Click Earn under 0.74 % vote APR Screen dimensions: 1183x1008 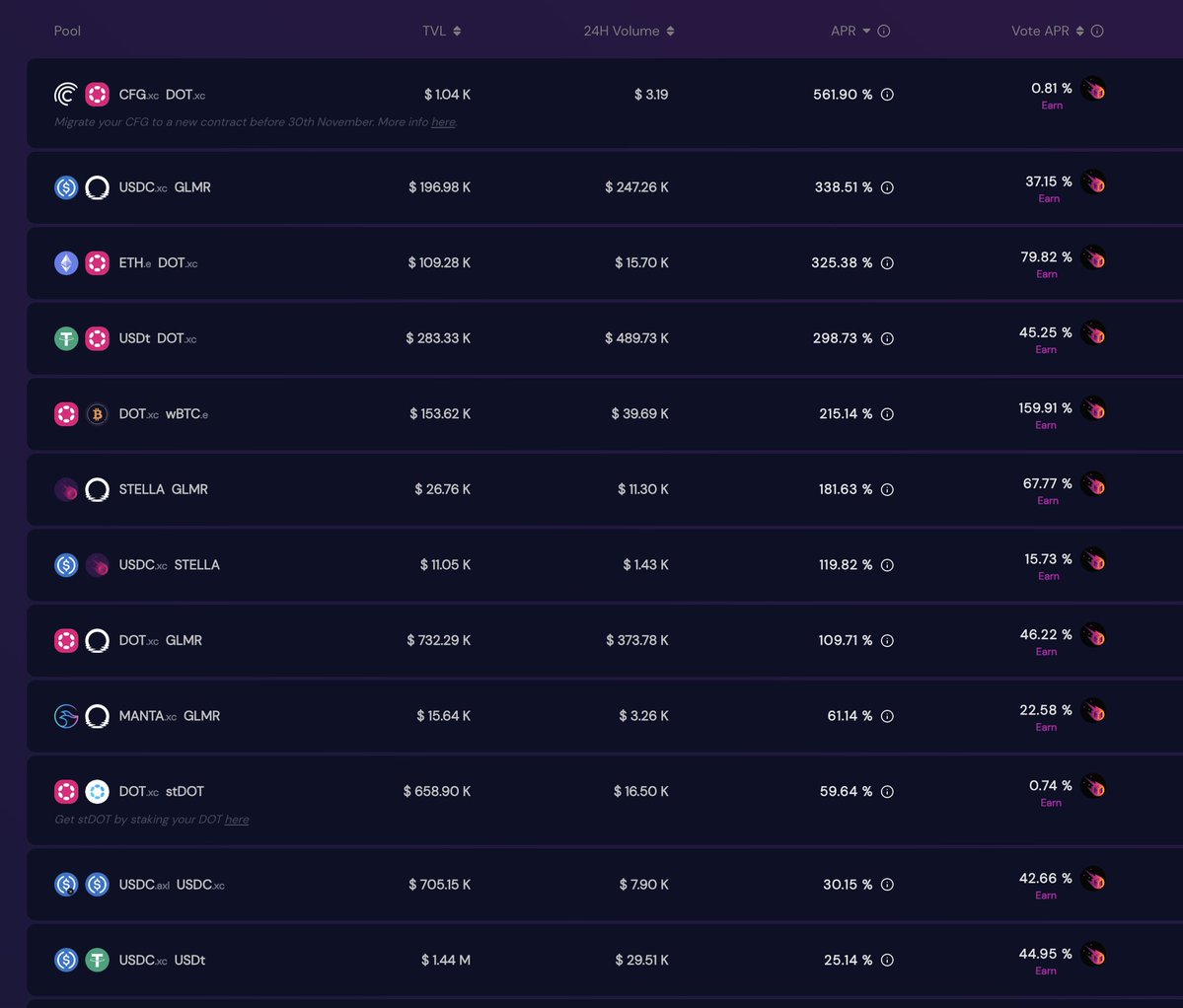pyautogui.click(x=1051, y=803)
